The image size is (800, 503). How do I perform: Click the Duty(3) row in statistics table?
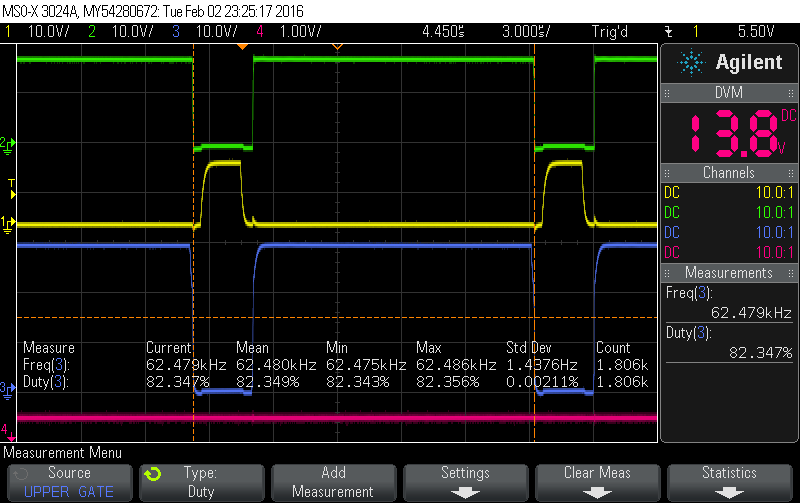click(336, 382)
